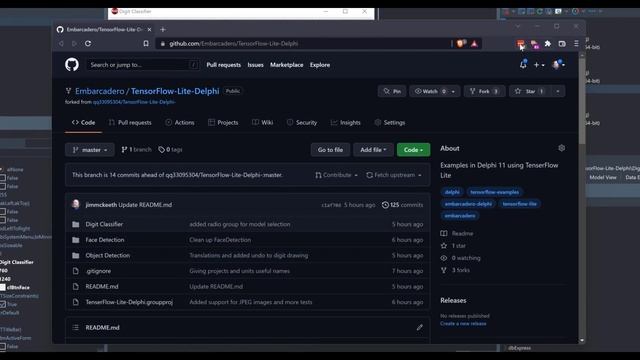Screen dimensions: 640x360
Task: Click Explore in the top navigation
Action: tap(320, 65)
